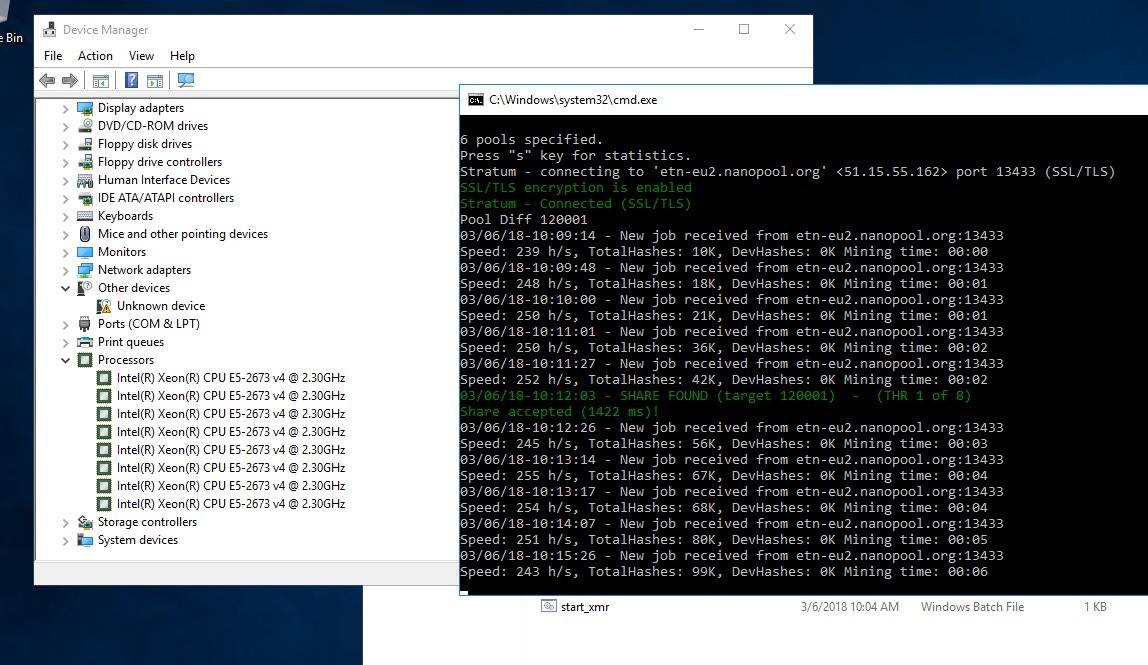Click the Human Interface Devices label
Screen dimensions: 1148x665
(x=164, y=180)
